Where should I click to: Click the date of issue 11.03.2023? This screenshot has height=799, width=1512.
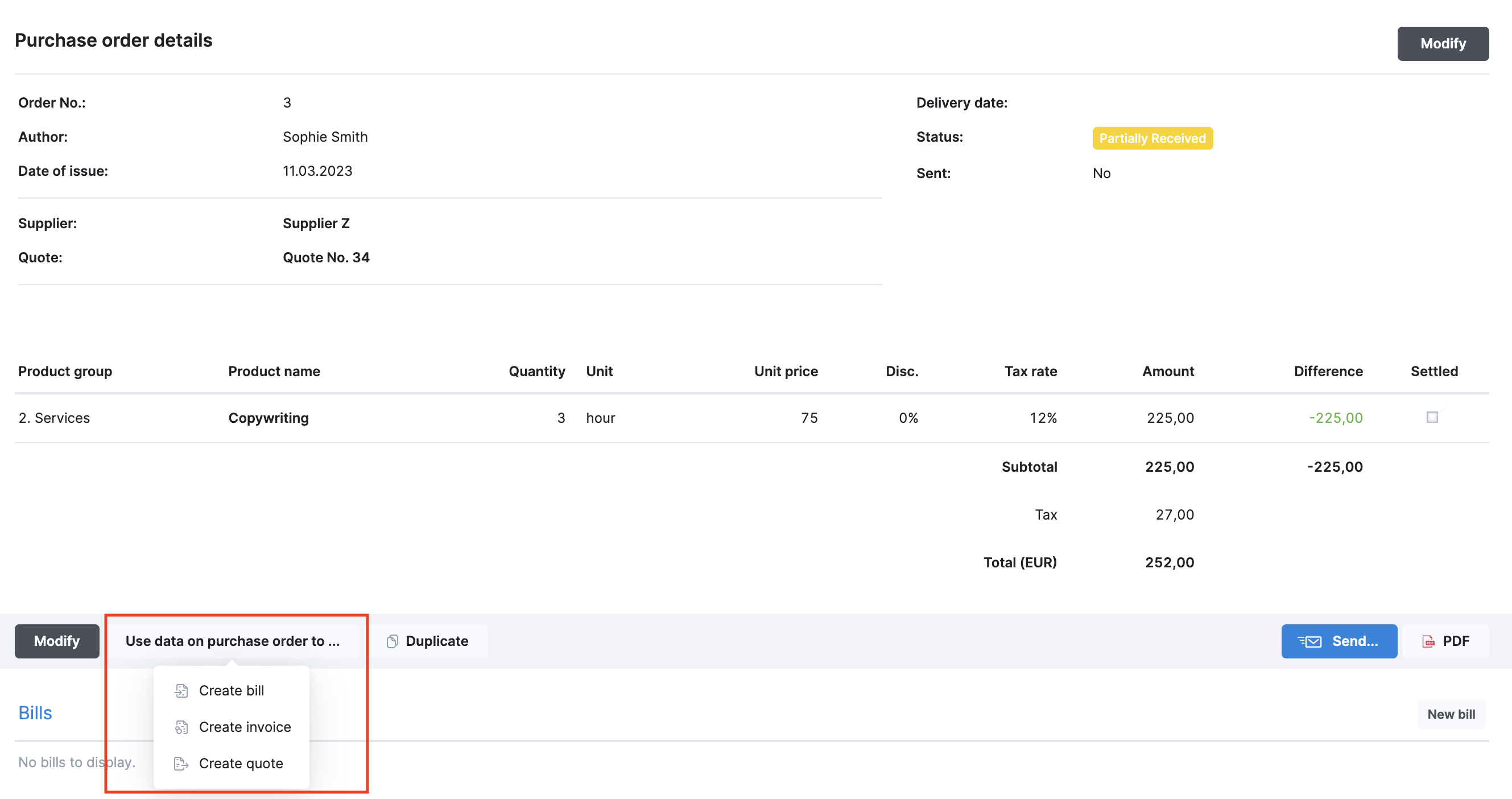pos(317,171)
